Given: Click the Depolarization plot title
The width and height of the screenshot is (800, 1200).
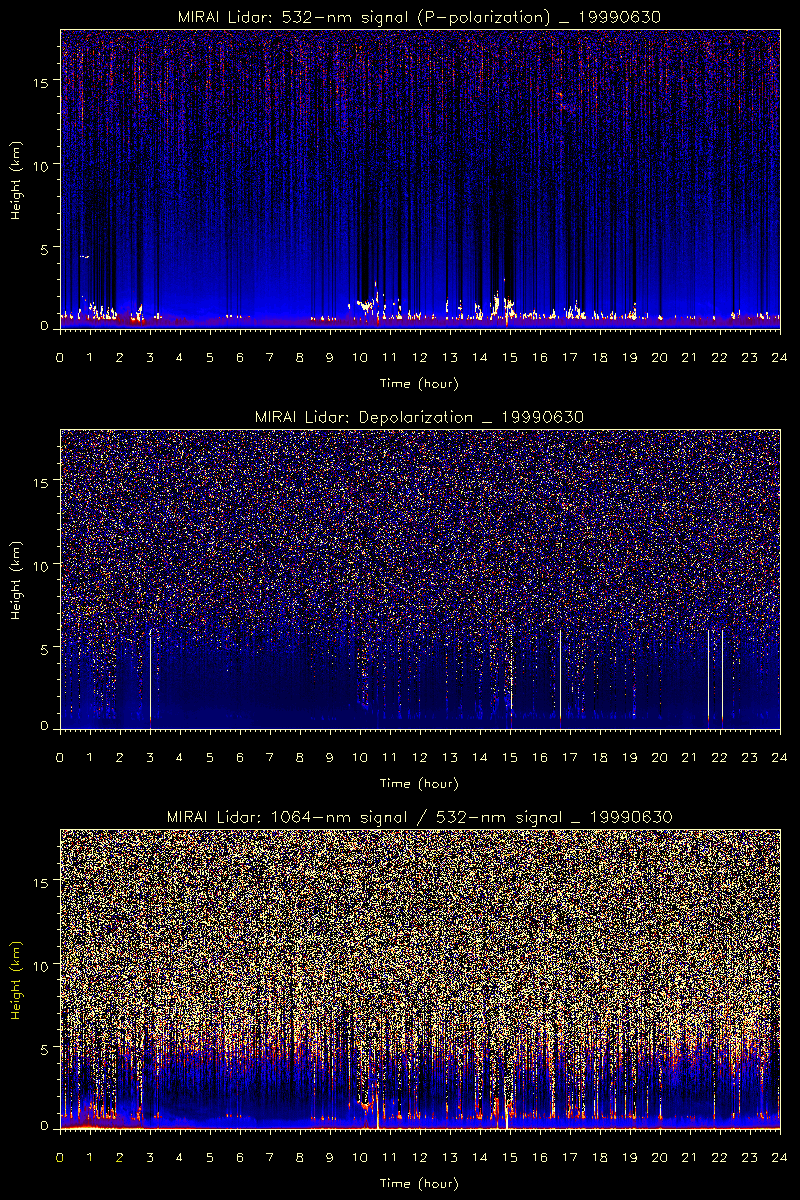Looking at the screenshot, I should pyautogui.click(x=419, y=417).
